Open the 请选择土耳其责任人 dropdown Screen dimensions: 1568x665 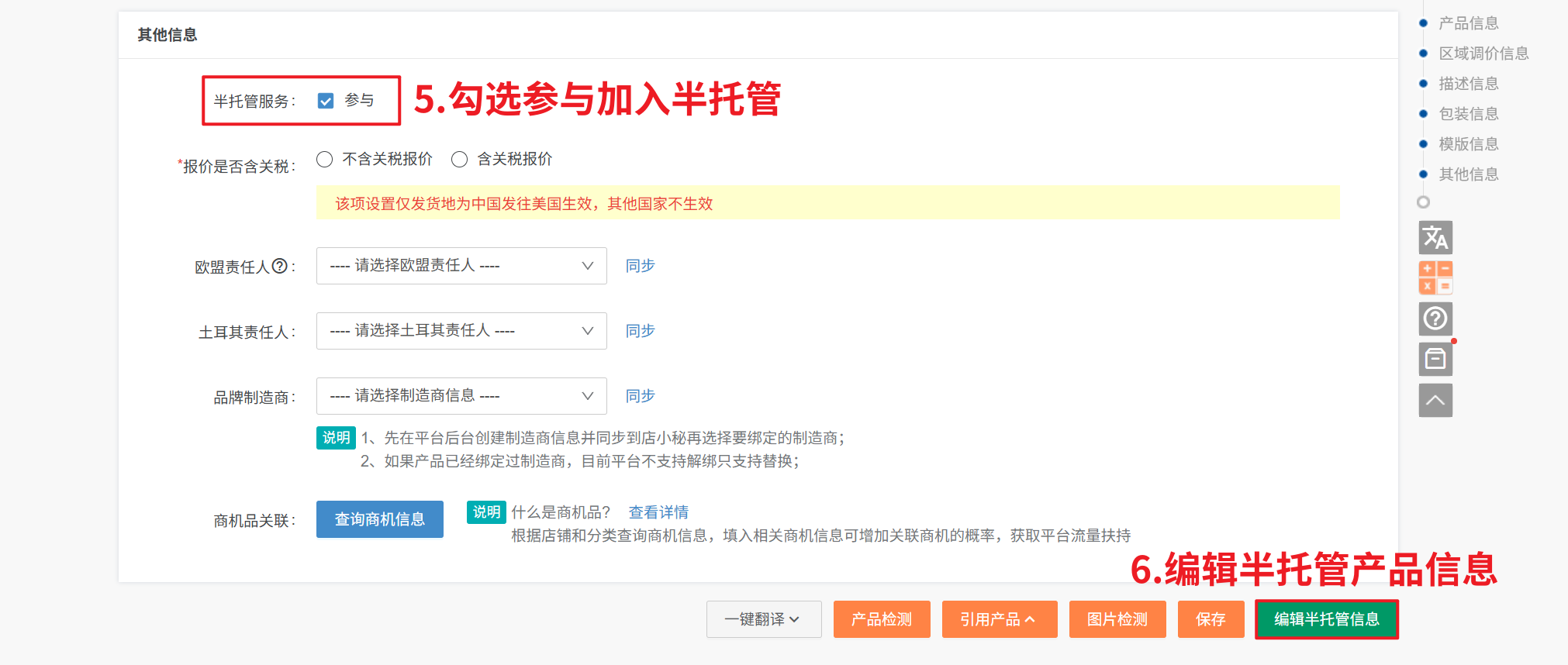pos(461,331)
